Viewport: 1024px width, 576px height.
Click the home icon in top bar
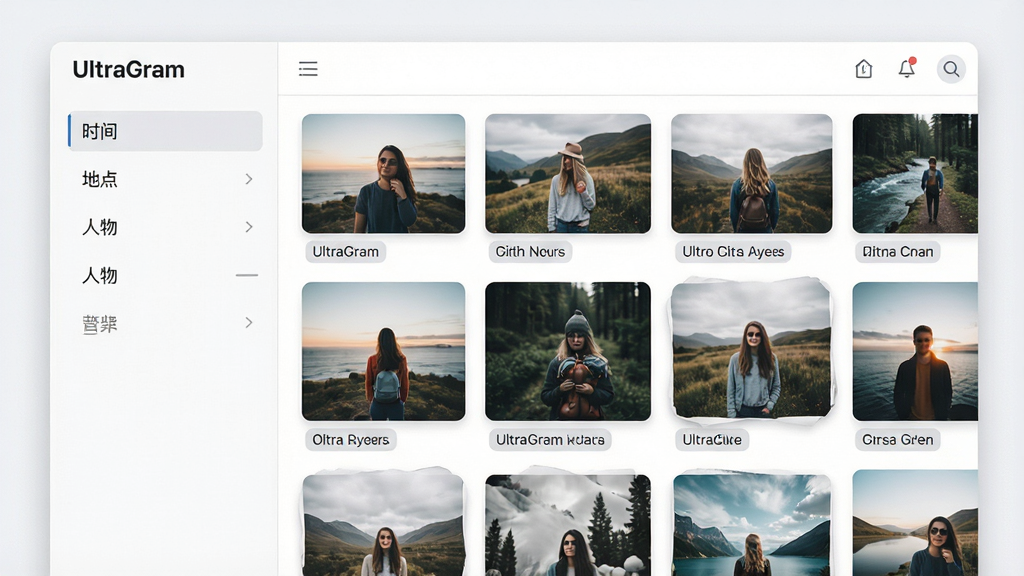click(x=863, y=69)
